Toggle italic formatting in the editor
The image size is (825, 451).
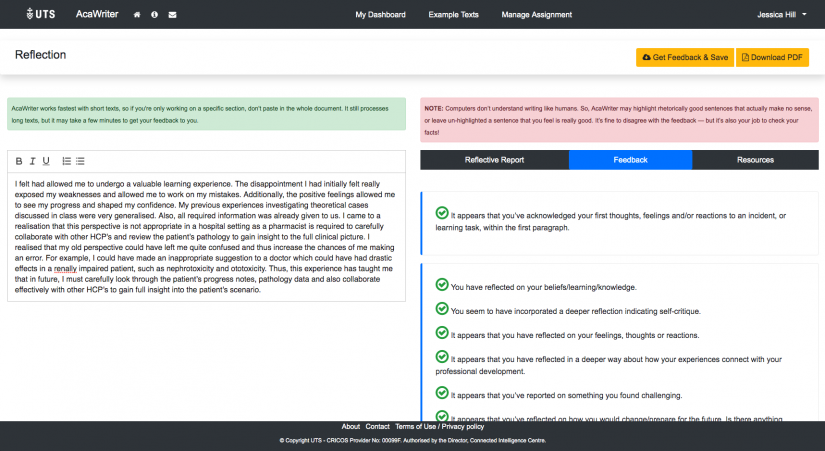[x=32, y=161]
